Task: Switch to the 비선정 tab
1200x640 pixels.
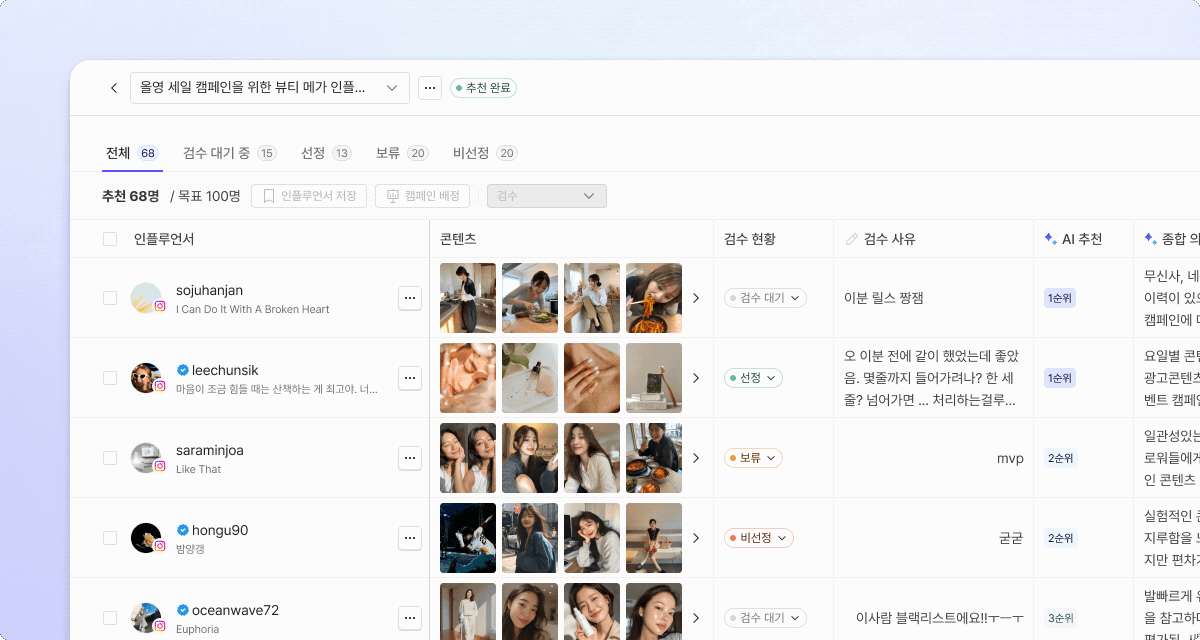Action: coord(485,153)
